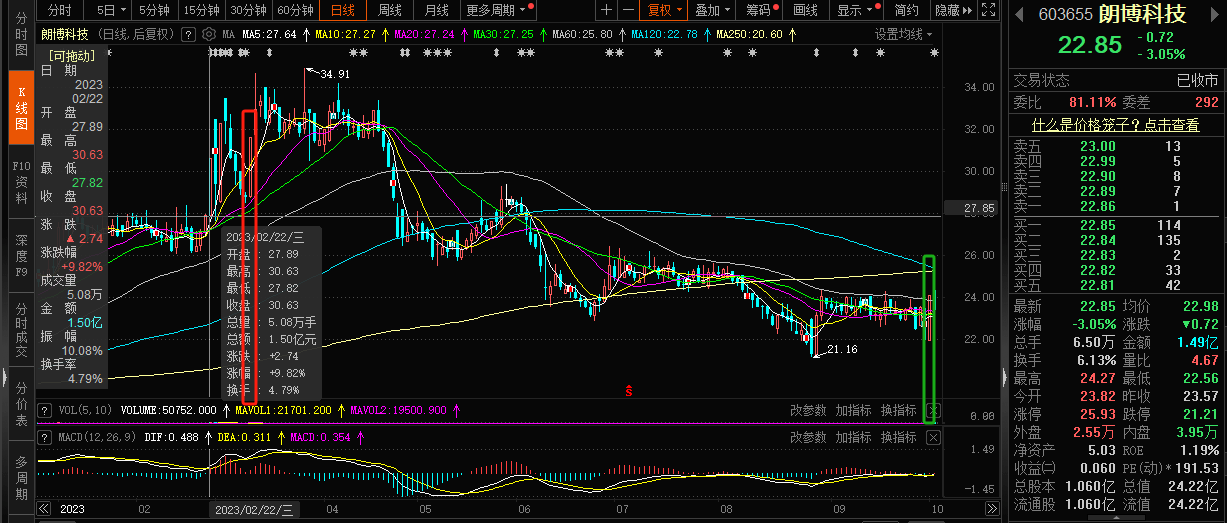
Task: Click the MA5 trend arrow indicator
Action: click(x=304, y=34)
